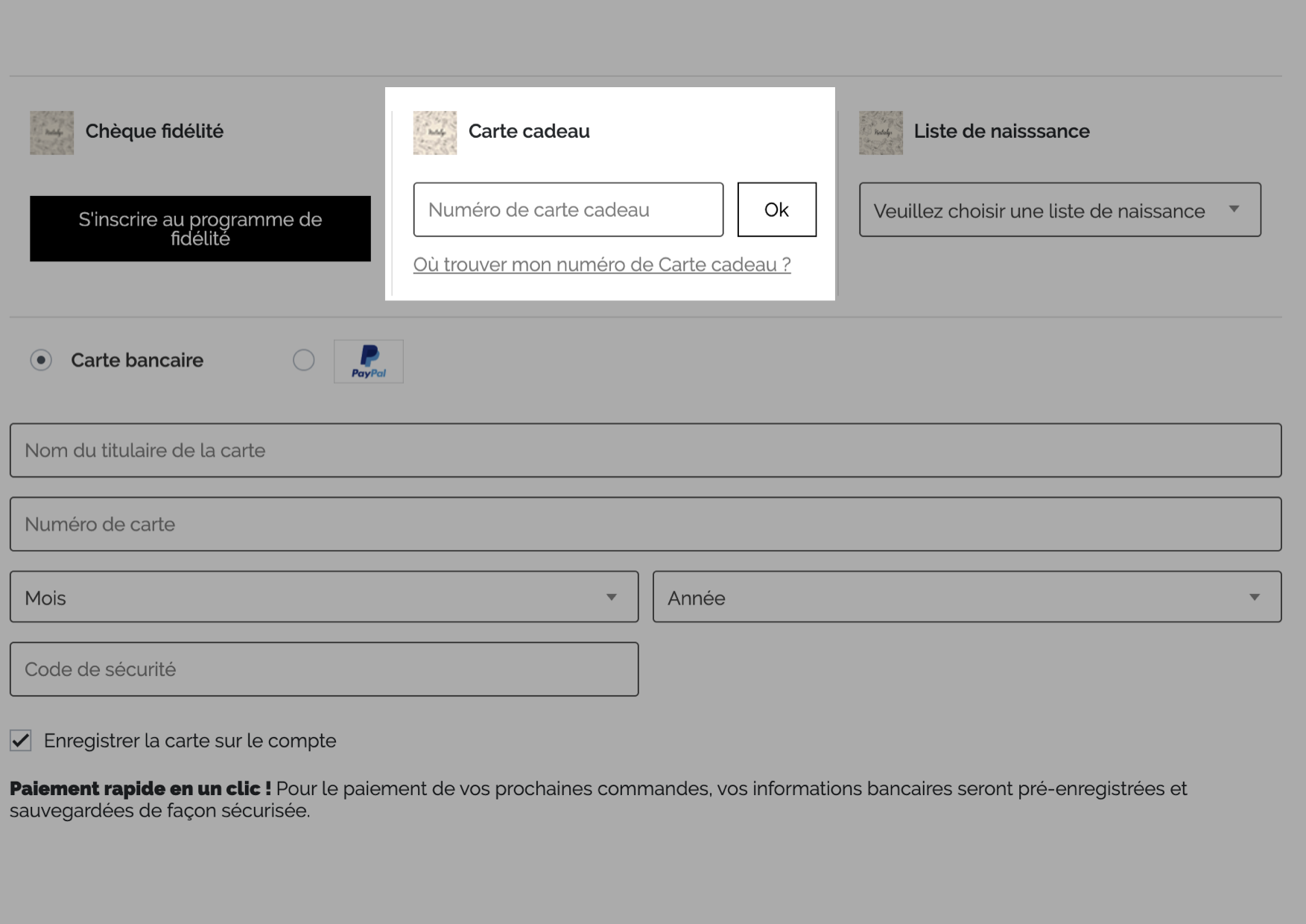Open the liste de naissance dropdown
Screen dimensions: 1306x924
pyautogui.click(x=1060, y=210)
